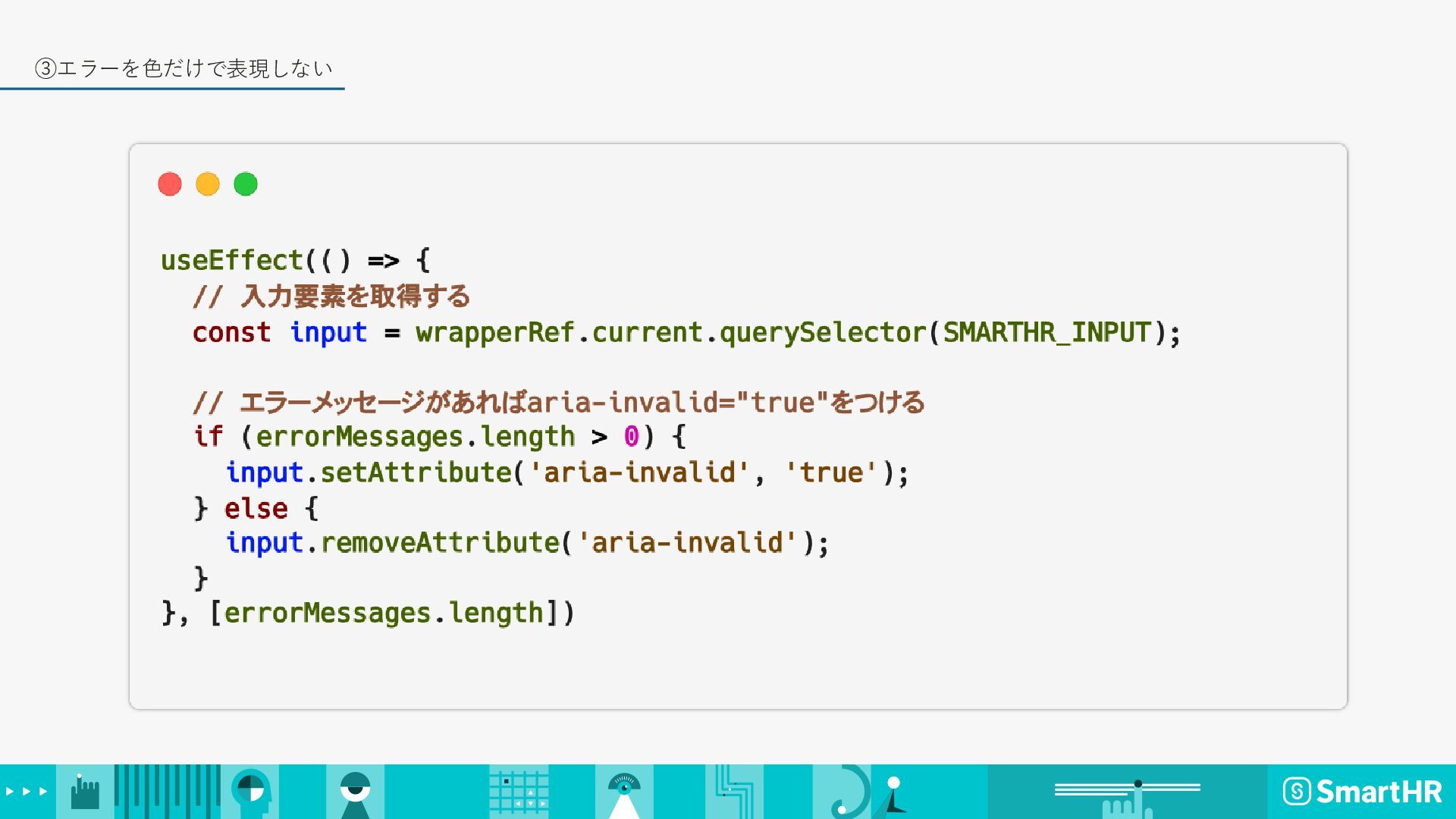
Task: Click the head profile icon in footer
Action: pos(251,792)
